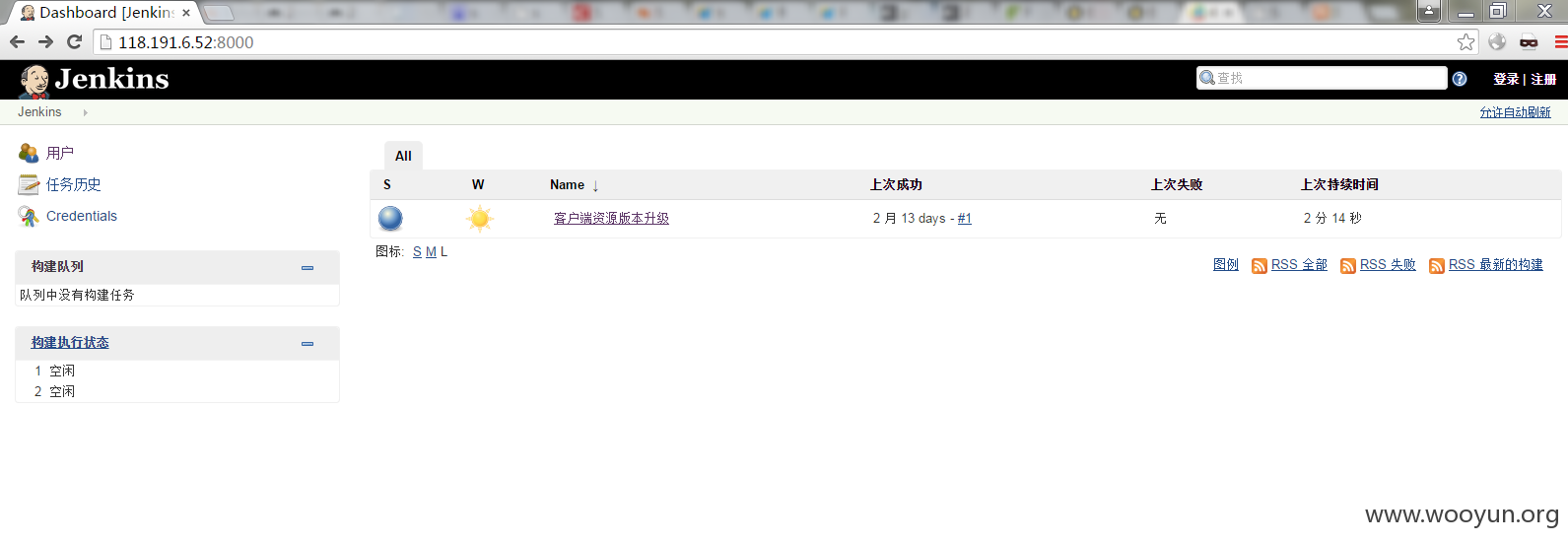The image size is (1568, 543).
Task: Collapse the 构建执行状态 panel
Action: [x=307, y=343]
